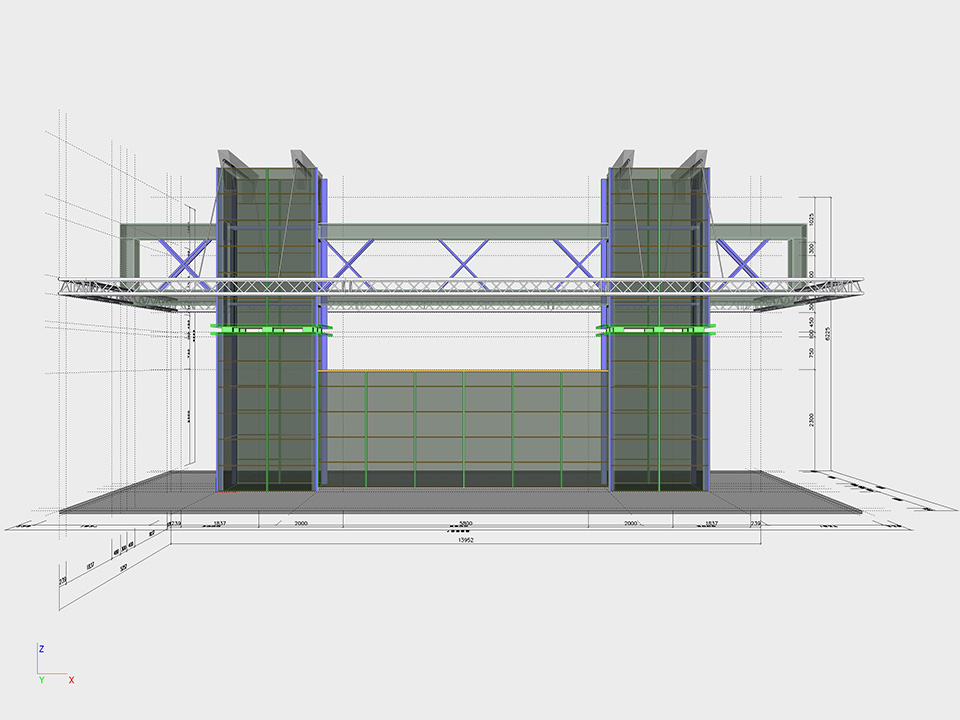Select the orange top edge of center wall
Image resolution: width=960 pixels, height=720 pixels.
coord(463,371)
